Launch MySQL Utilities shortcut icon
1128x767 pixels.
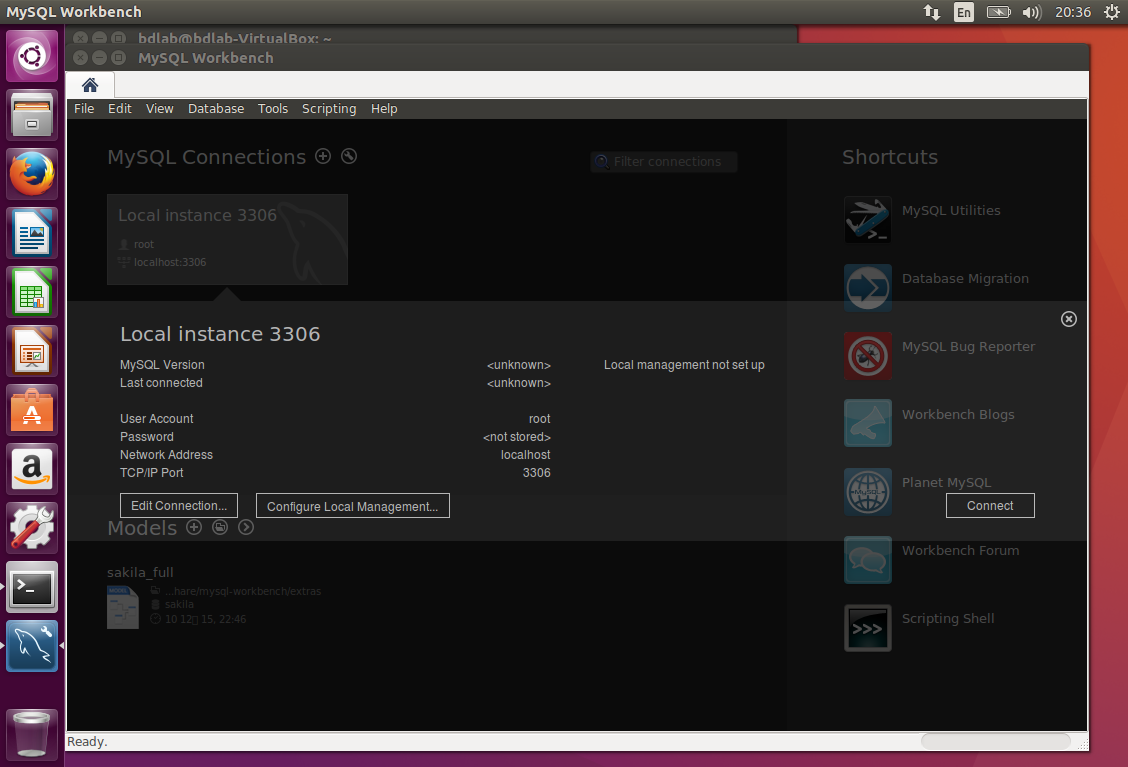868,219
